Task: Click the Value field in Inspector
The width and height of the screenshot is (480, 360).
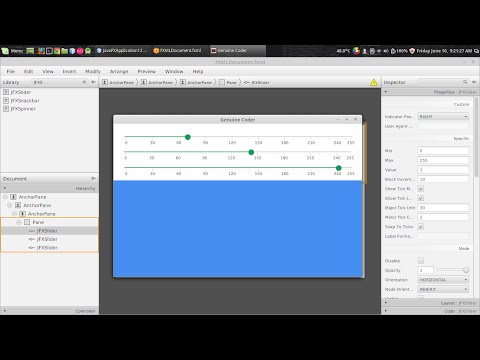Action: pos(443,170)
